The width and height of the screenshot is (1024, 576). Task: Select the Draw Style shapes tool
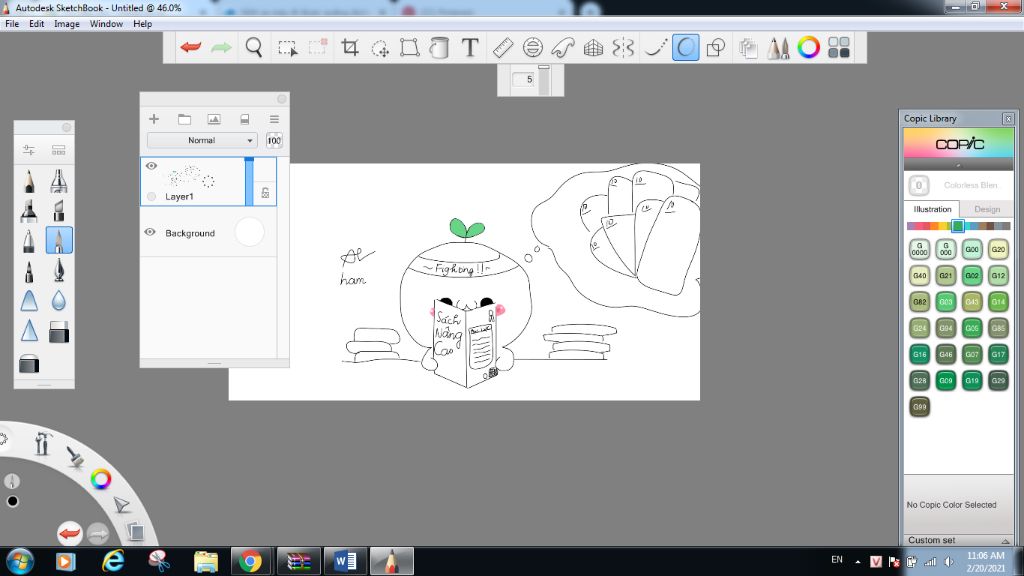[716, 48]
